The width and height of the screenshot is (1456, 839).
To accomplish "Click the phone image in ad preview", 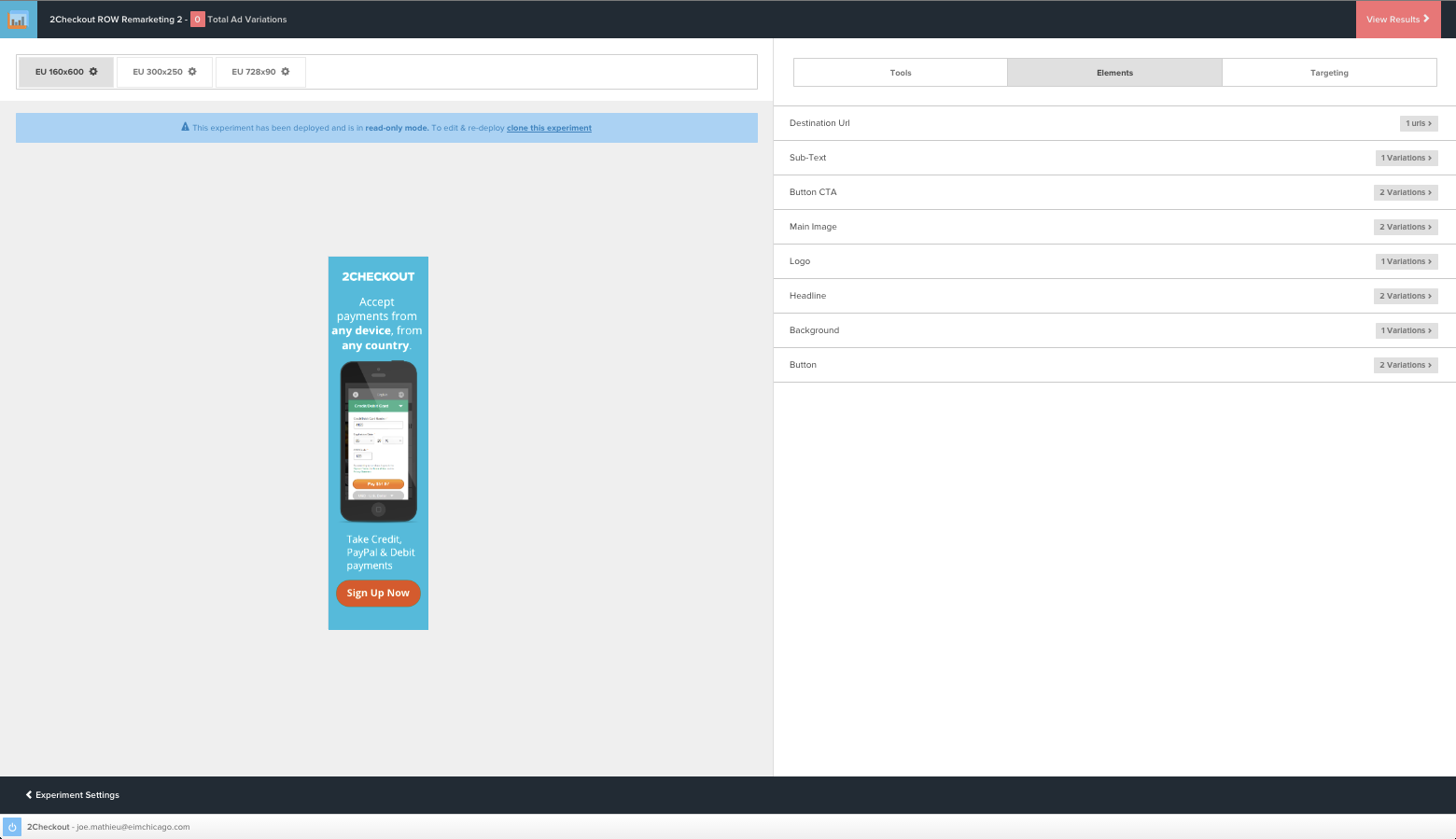I will point(378,441).
